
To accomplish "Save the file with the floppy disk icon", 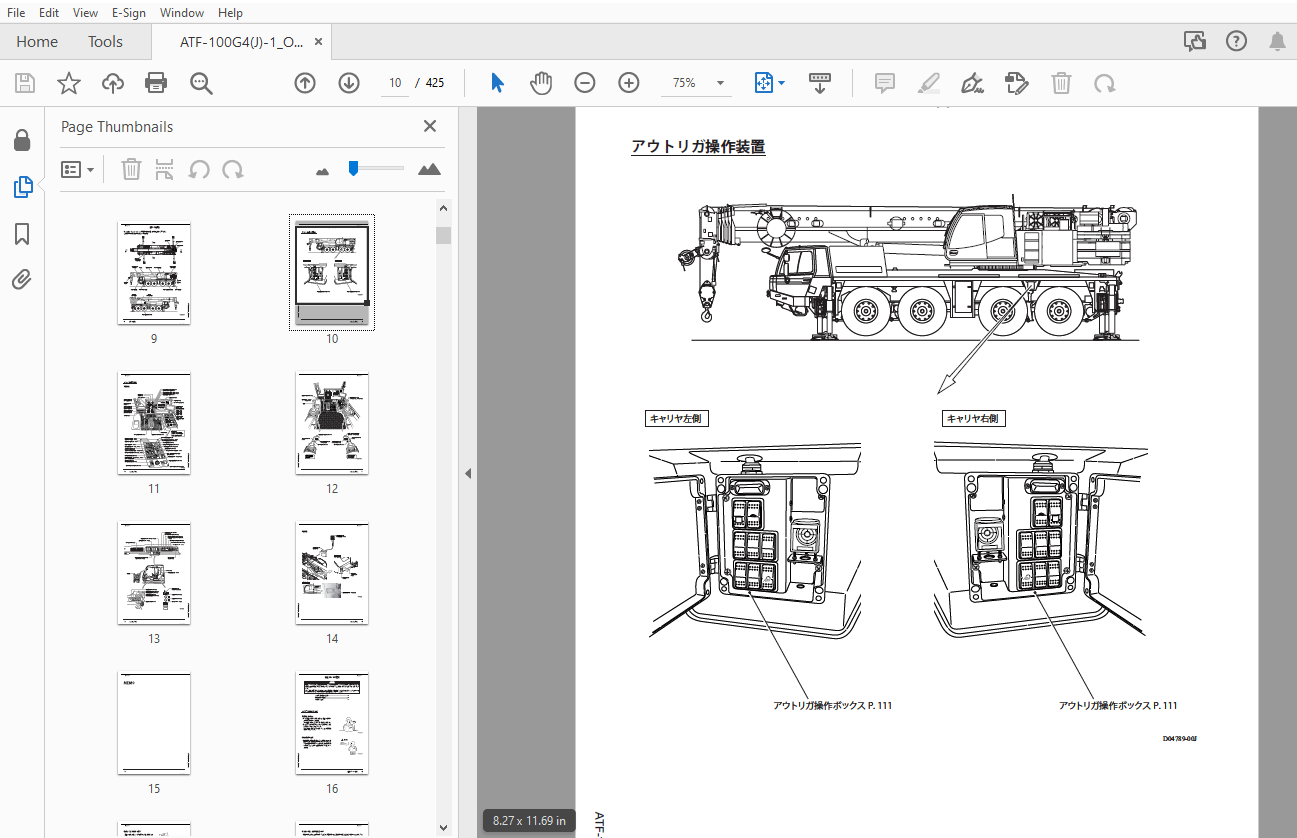I will click(25, 83).
